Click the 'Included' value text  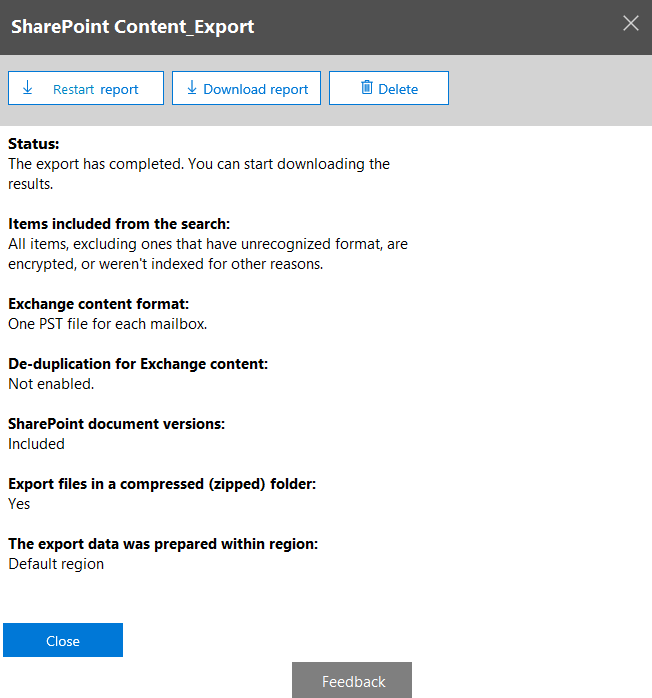(36, 444)
